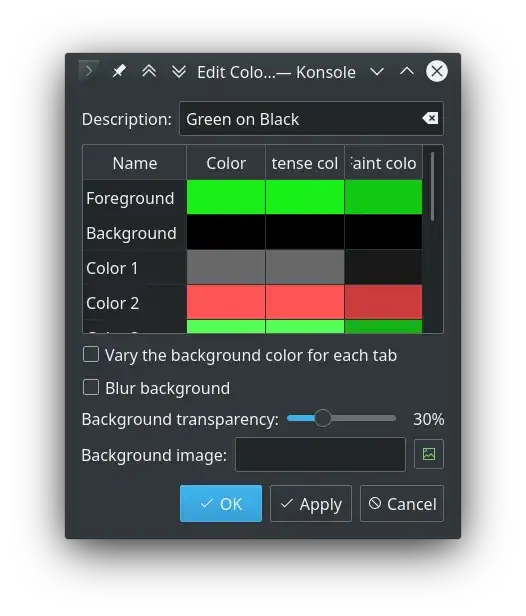Viewport: 526px width, 616px height.
Task: Click the Name column header
Action: click(x=135, y=163)
